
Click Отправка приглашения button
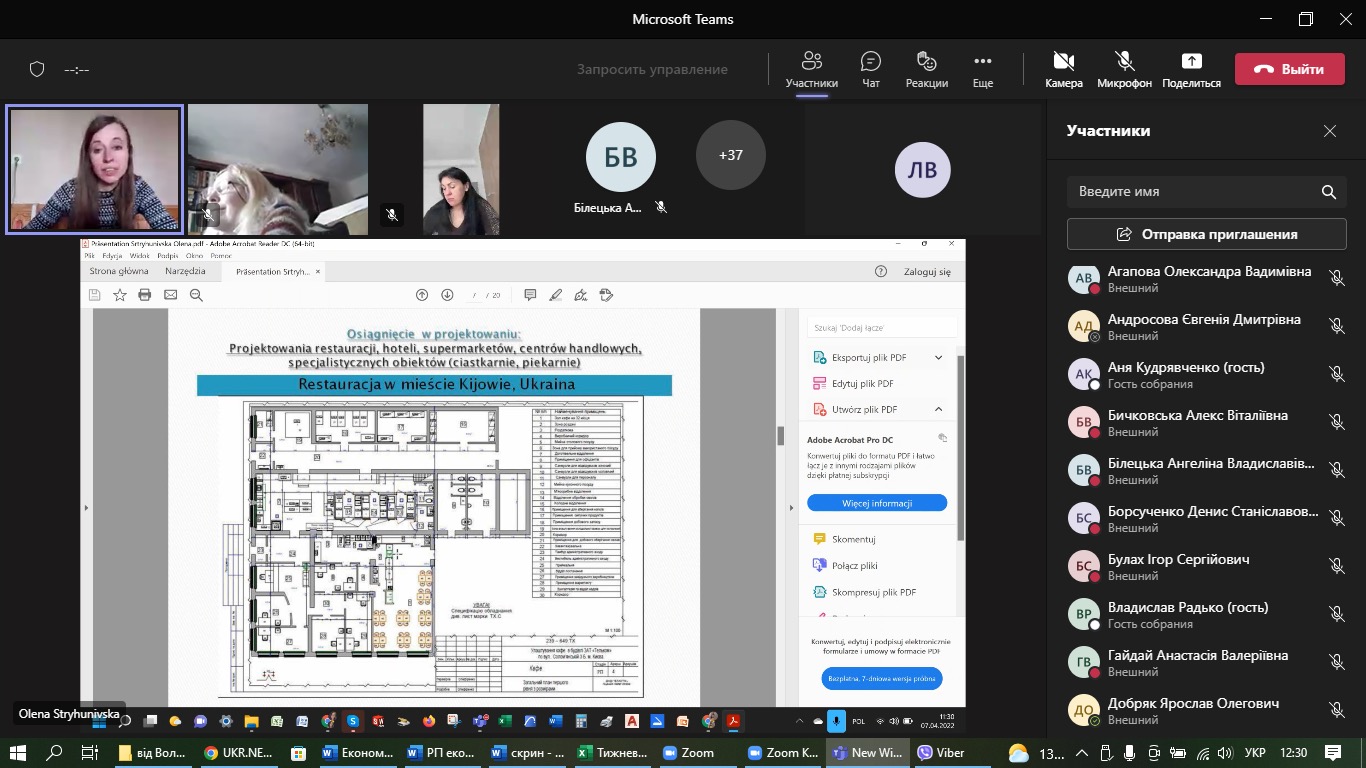pos(1206,234)
